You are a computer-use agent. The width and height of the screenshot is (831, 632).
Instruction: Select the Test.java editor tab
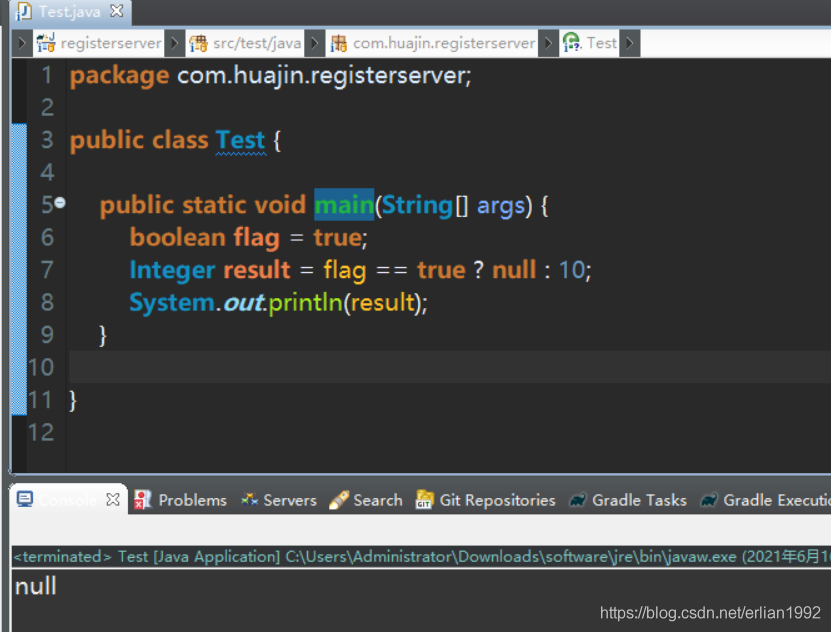point(69,12)
